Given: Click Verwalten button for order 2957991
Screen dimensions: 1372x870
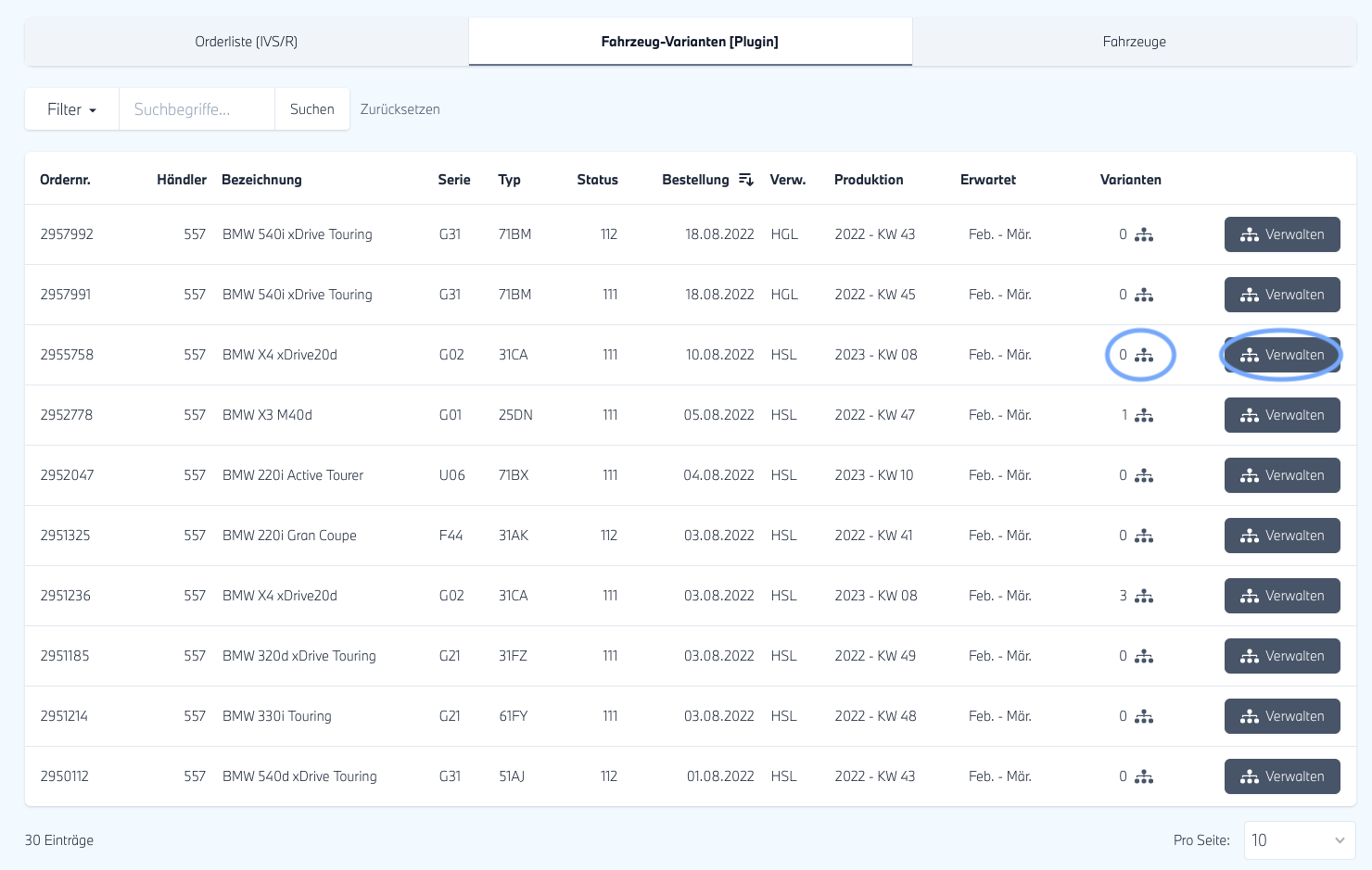Looking at the screenshot, I should coord(1281,295).
